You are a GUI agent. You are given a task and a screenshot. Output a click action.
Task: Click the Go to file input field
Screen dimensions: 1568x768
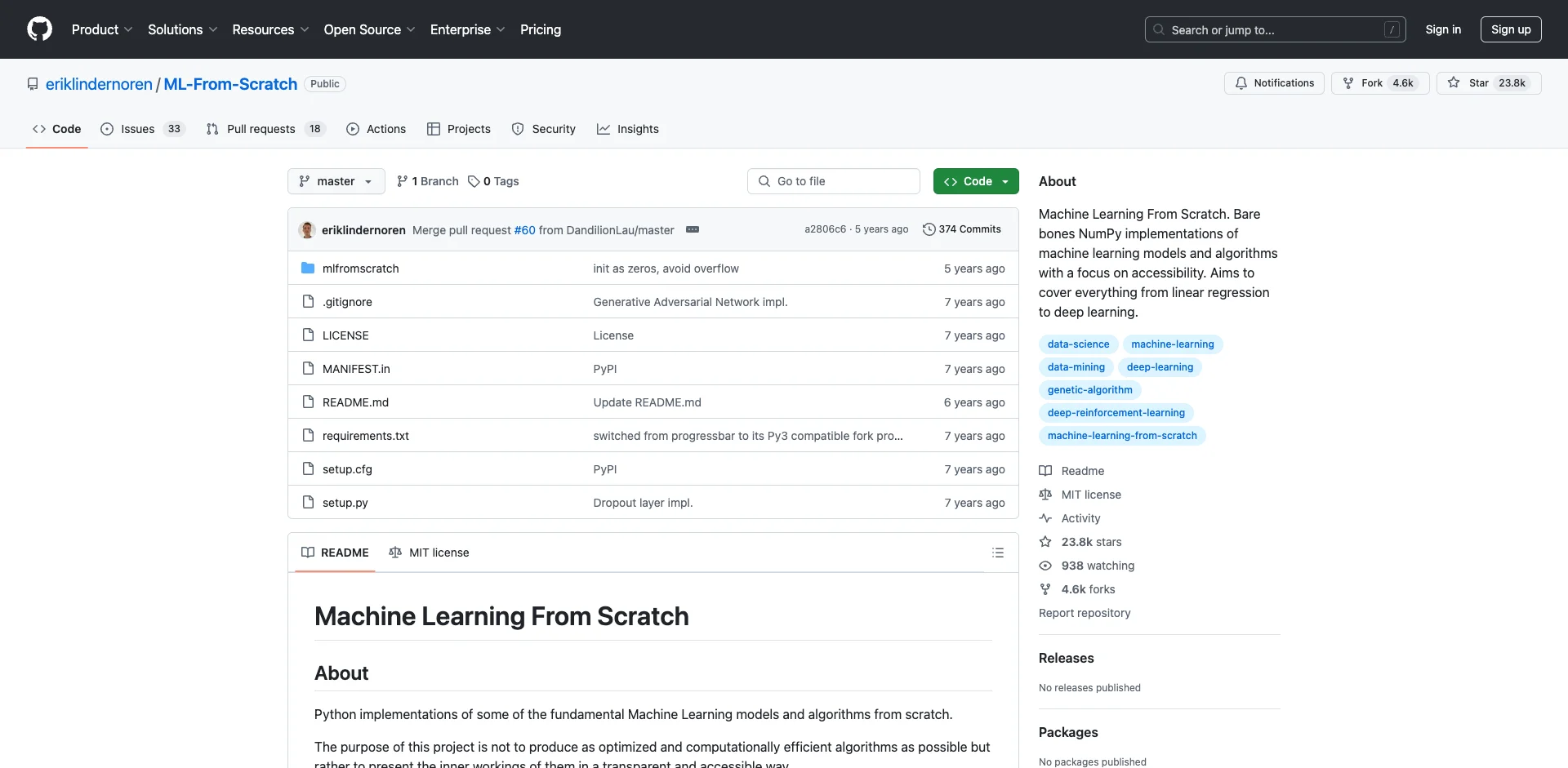(834, 181)
